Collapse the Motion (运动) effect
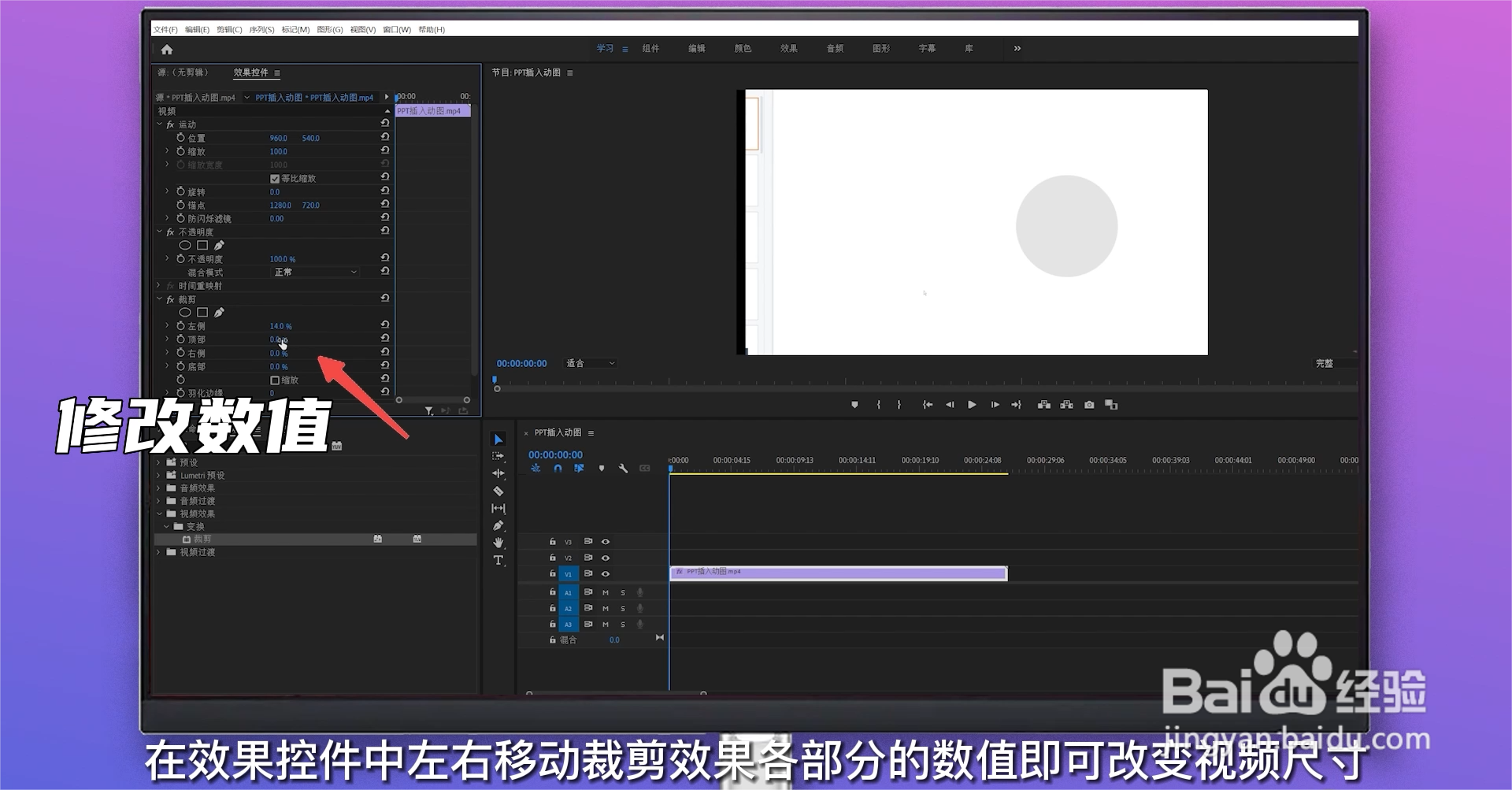This screenshot has height=790, width=1512. [x=159, y=124]
